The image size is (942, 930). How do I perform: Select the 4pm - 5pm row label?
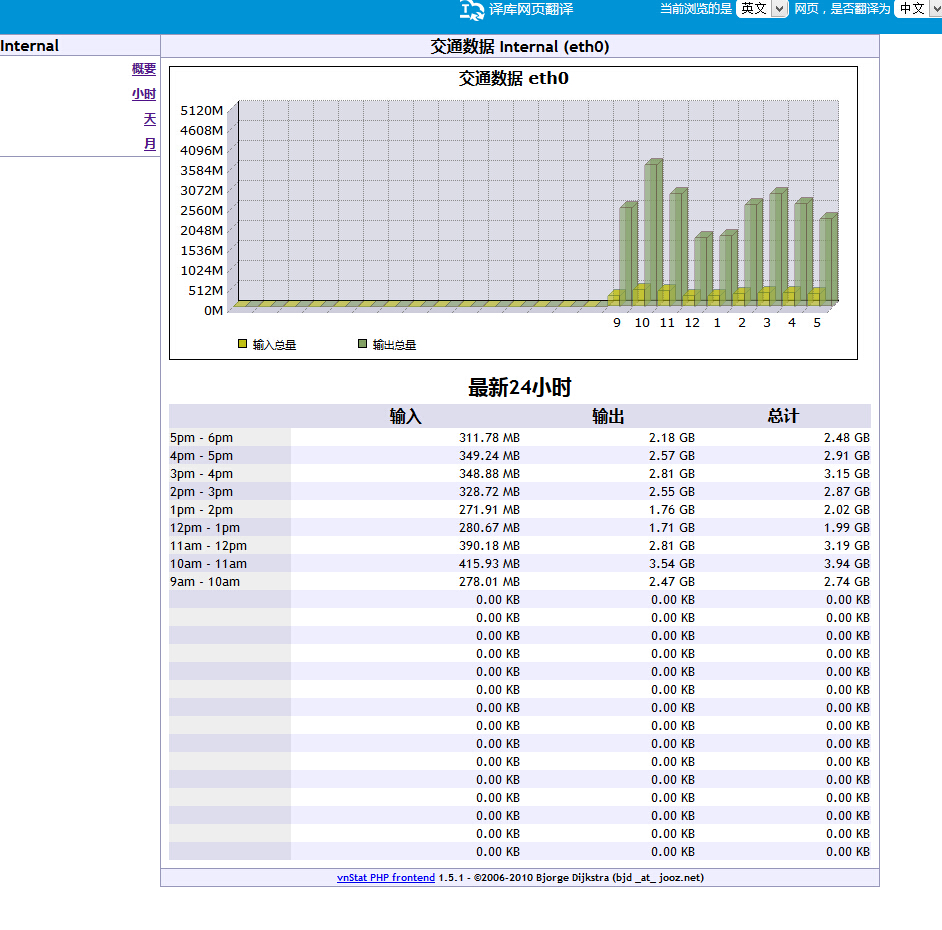click(x=201, y=455)
